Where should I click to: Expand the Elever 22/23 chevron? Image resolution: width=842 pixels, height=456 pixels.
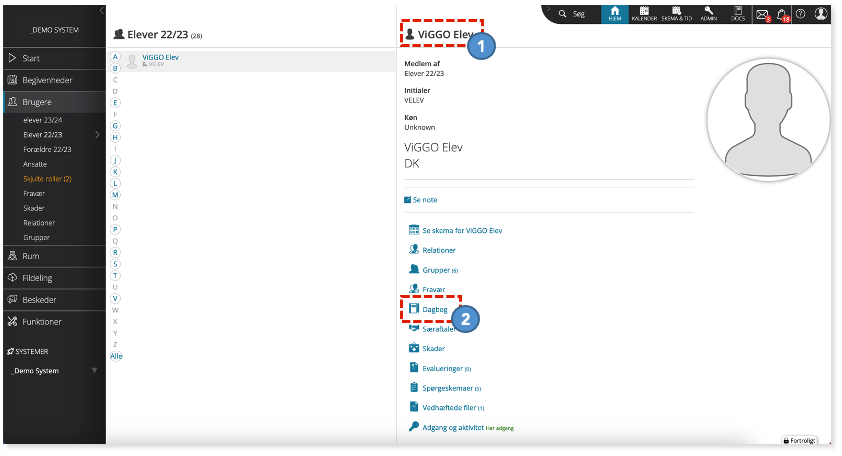click(97, 135)
